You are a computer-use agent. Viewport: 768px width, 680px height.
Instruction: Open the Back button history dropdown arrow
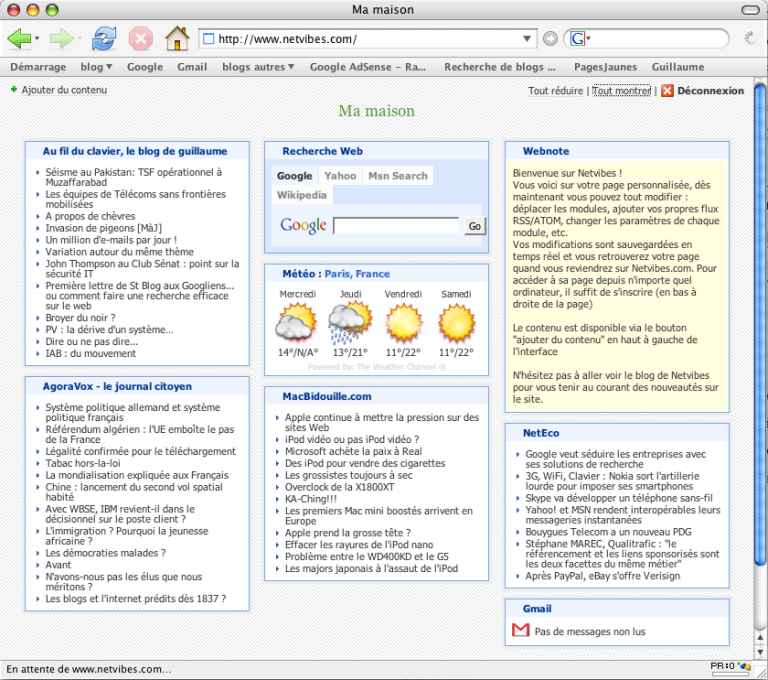pyautogui.click(x=37, y=38)
